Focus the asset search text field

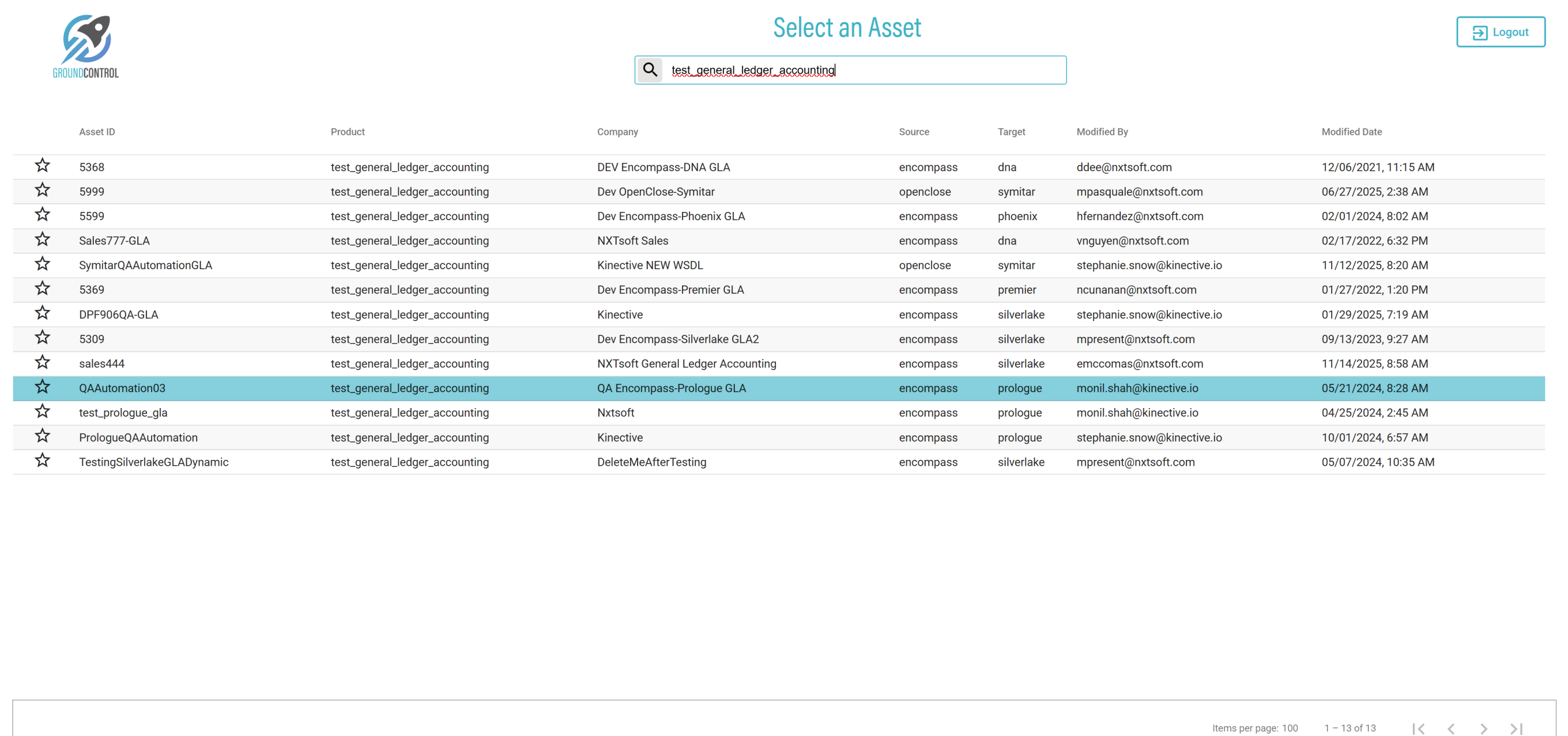(864, 70)
